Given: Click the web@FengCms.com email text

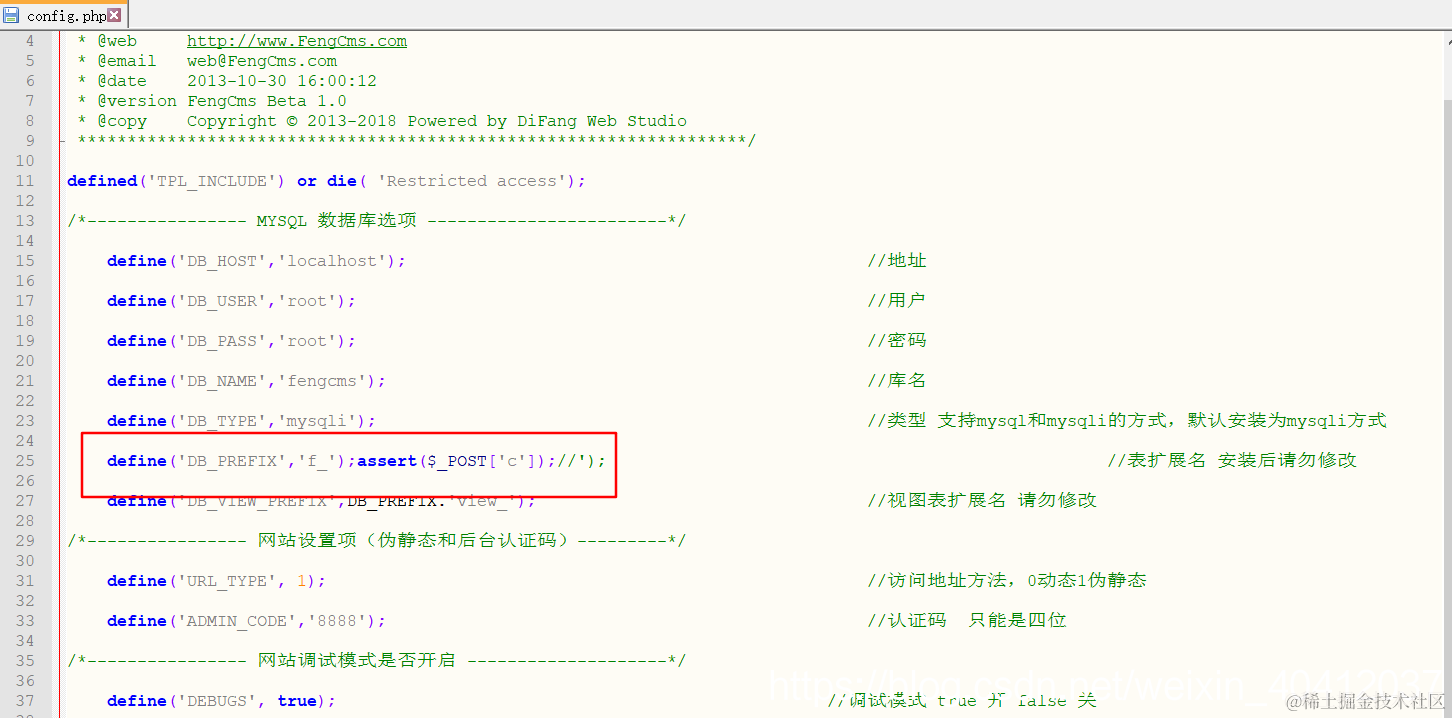Looking at the screenshot, I should tap(262, 60).
